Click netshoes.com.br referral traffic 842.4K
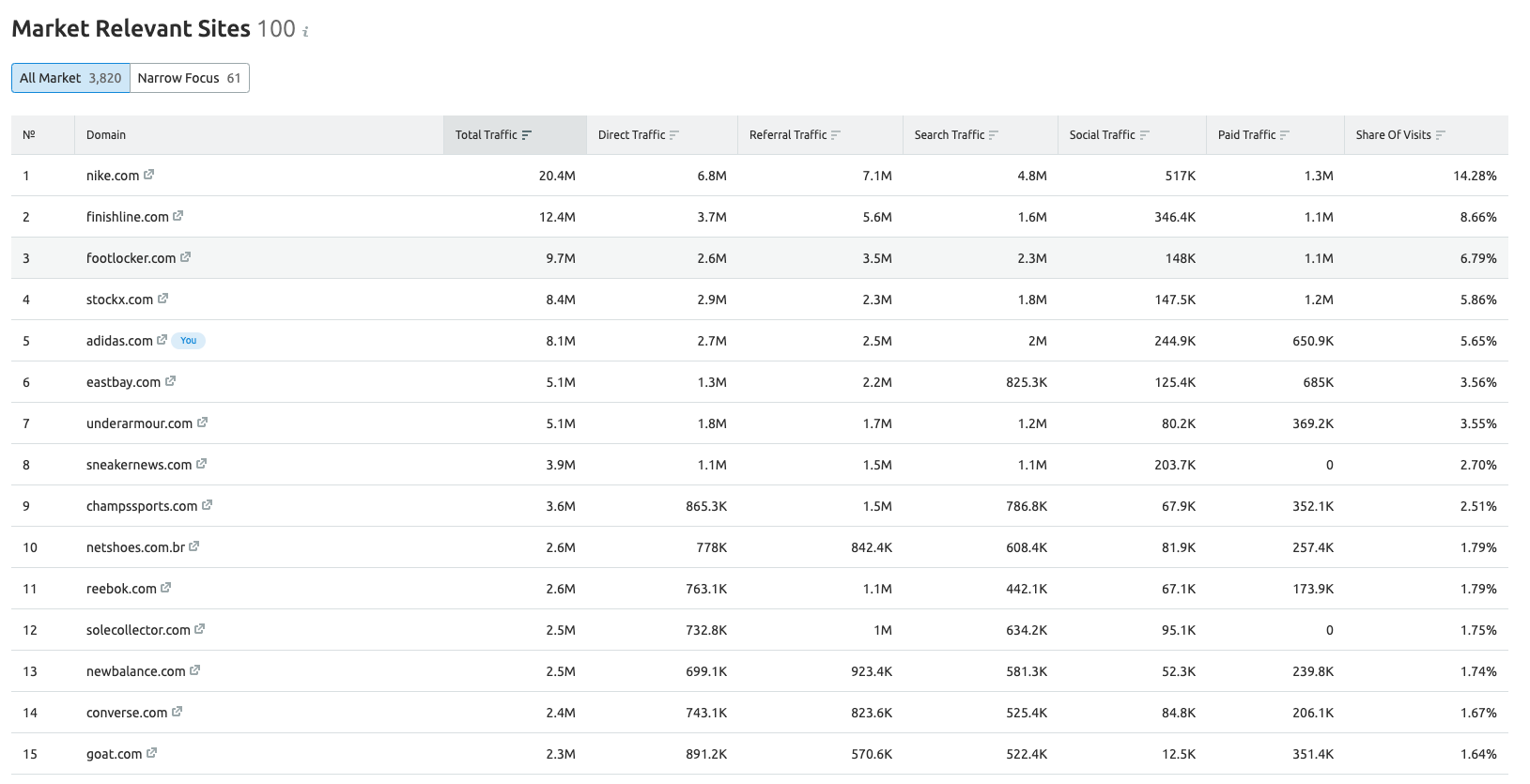The image size is (1530, 784). click(x=872, y=547)
